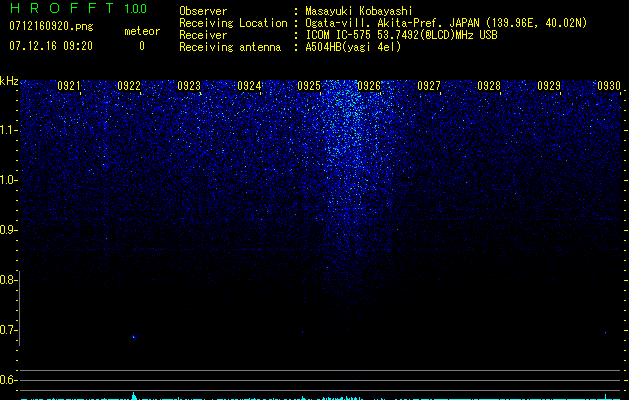The image size is (629, 400).
Task: Click the 1.0 kHz axis label
Action: pyautogui.click(x=7, y=180)
